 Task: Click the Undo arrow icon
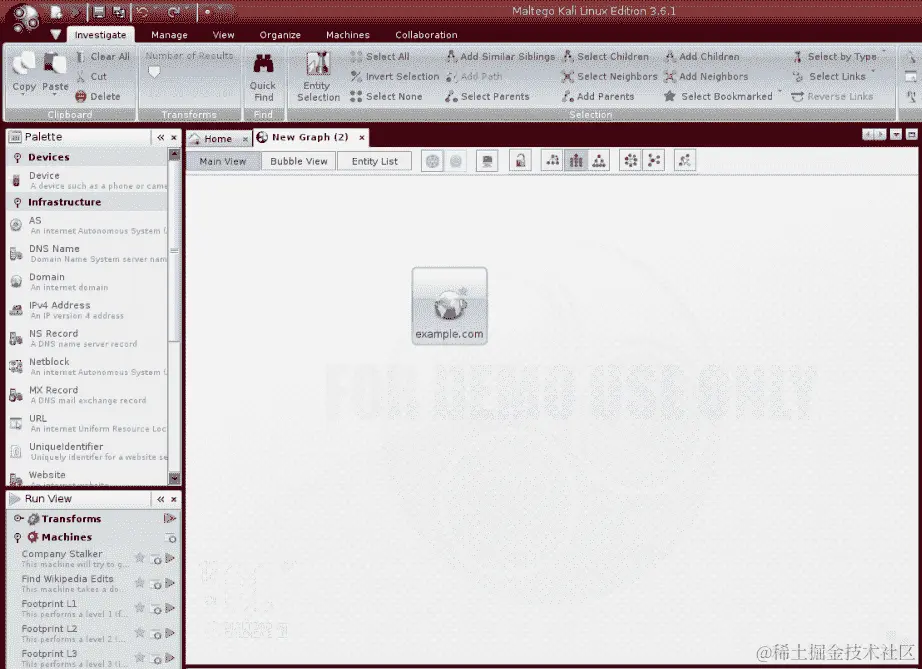(x=143, y=12)
